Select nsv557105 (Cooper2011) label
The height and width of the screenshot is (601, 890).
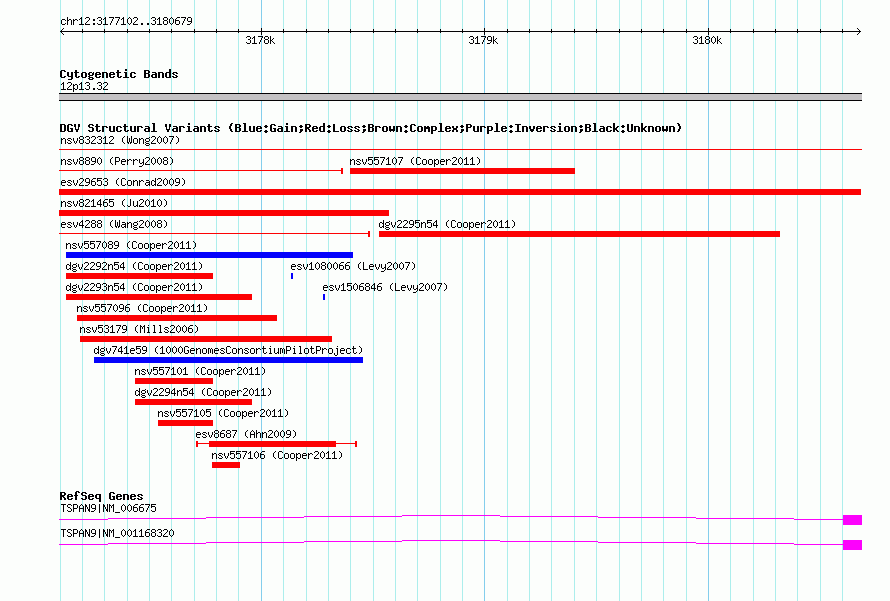223,413
